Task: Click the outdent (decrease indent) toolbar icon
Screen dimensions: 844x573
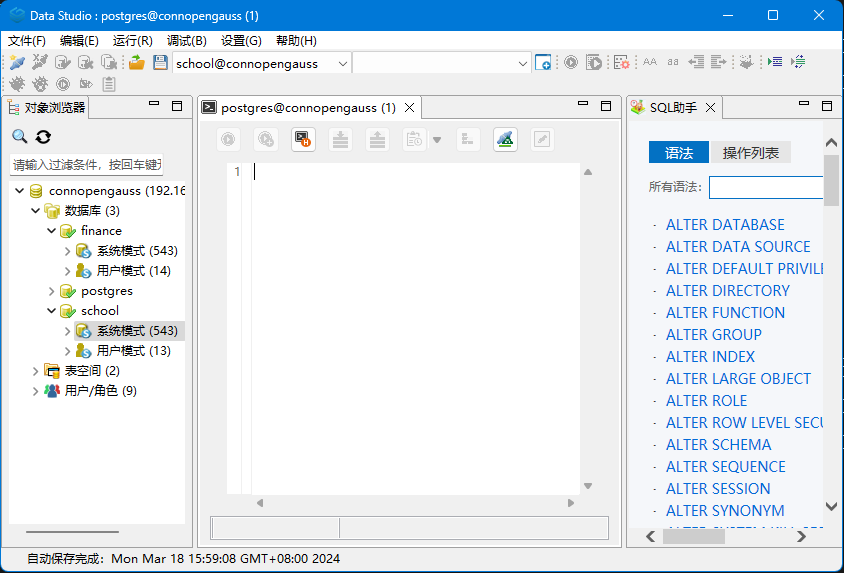Action: tap(696, 62)
